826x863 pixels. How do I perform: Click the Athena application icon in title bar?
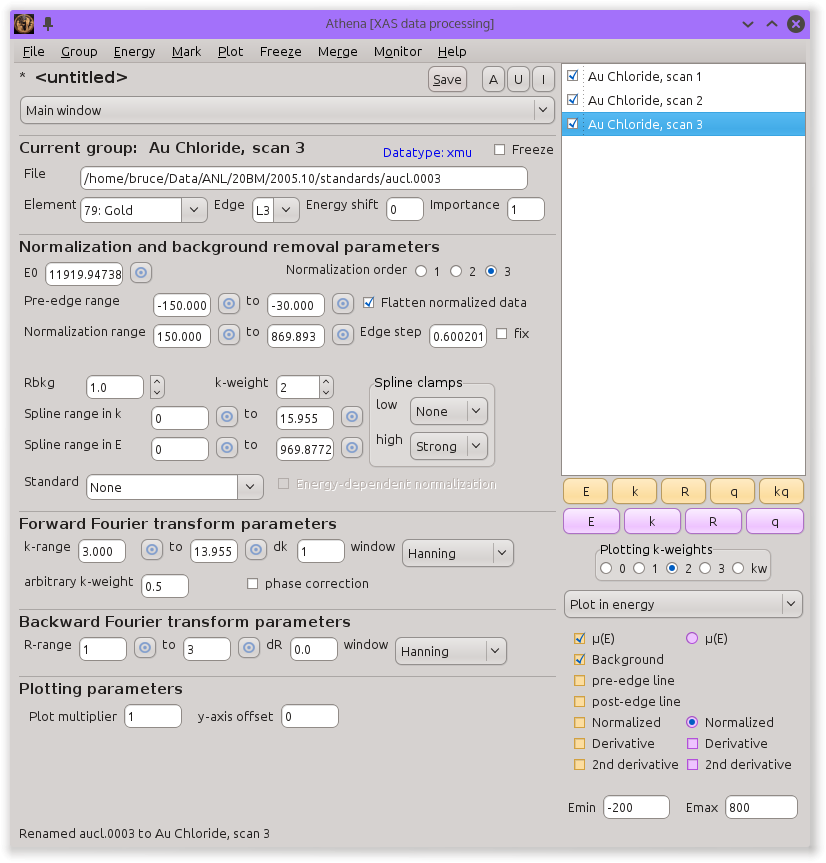click(x=24, y=24)
